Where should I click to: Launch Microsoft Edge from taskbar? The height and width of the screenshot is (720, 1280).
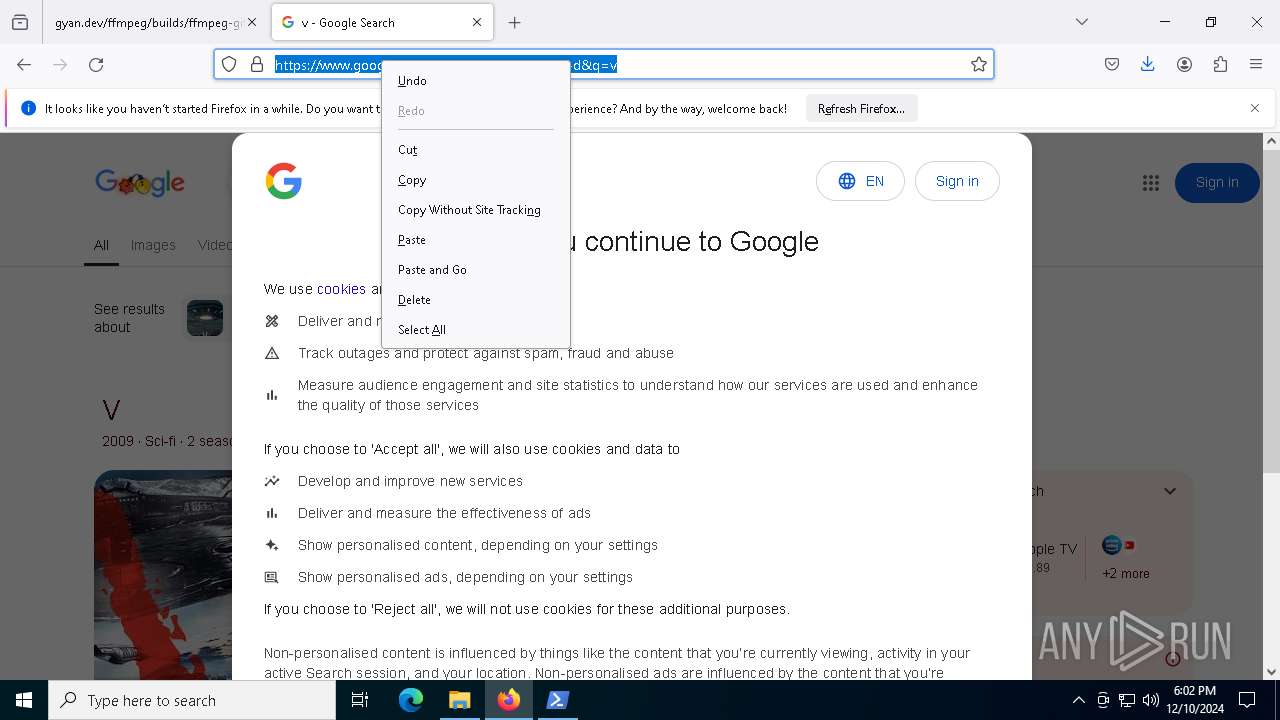tap(411, 701)
